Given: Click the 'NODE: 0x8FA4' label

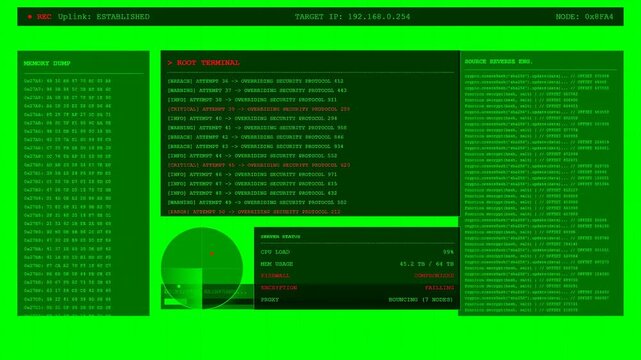Looking at the screenshot, I should (584, 17).
